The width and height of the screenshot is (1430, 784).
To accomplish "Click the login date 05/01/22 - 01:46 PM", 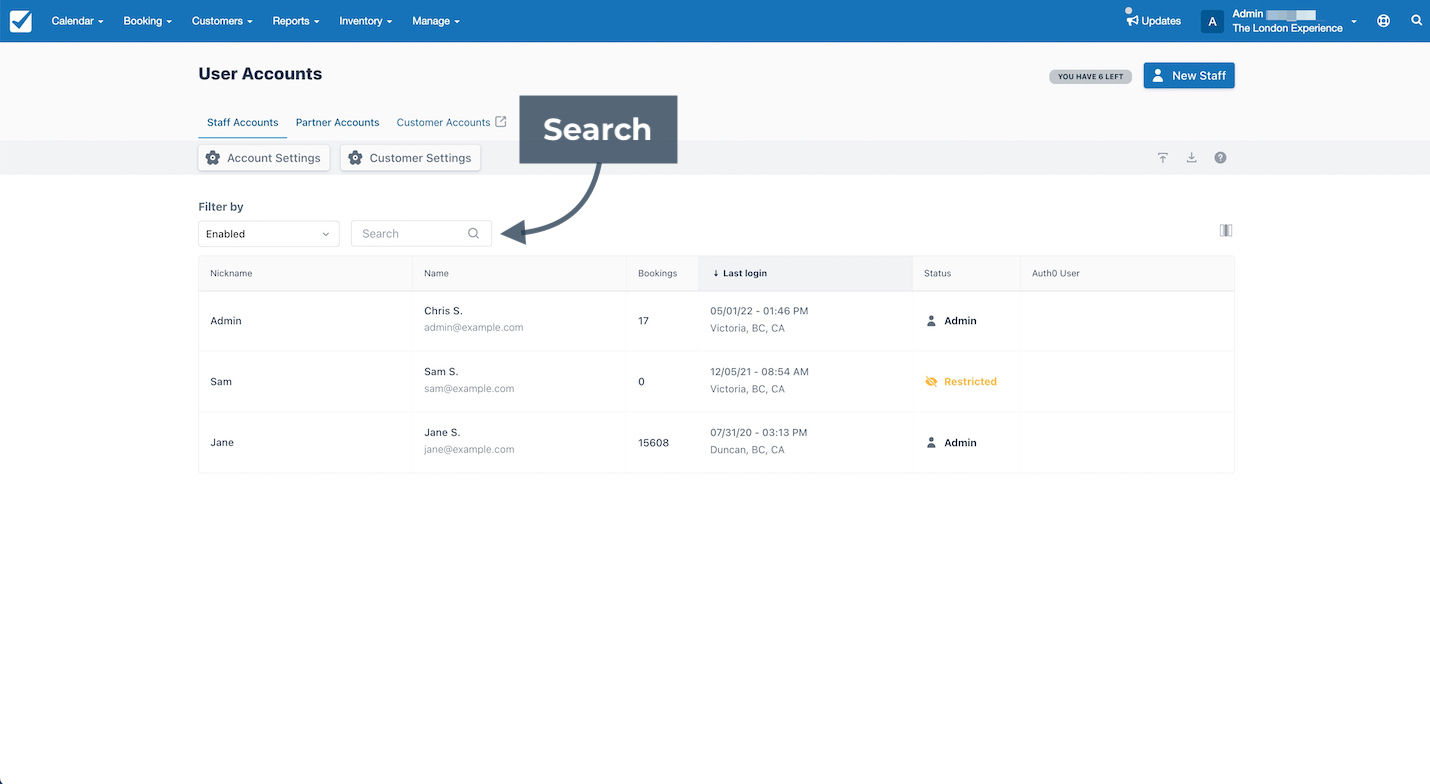I will pyautogui.click(x=759, y=311).
